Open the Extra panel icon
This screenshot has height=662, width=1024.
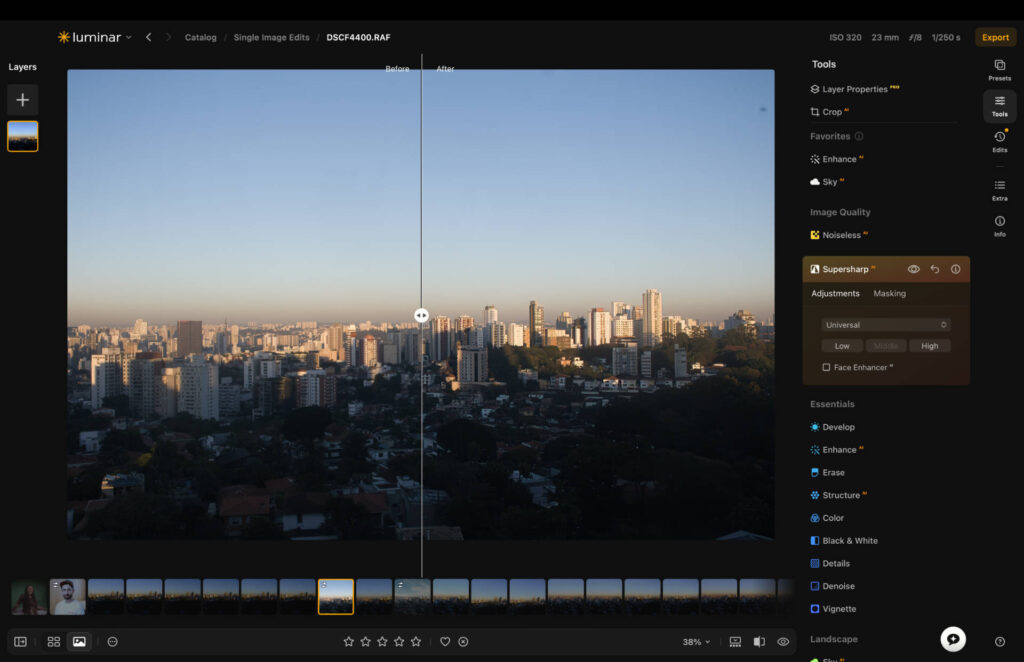tap(999, 190)
